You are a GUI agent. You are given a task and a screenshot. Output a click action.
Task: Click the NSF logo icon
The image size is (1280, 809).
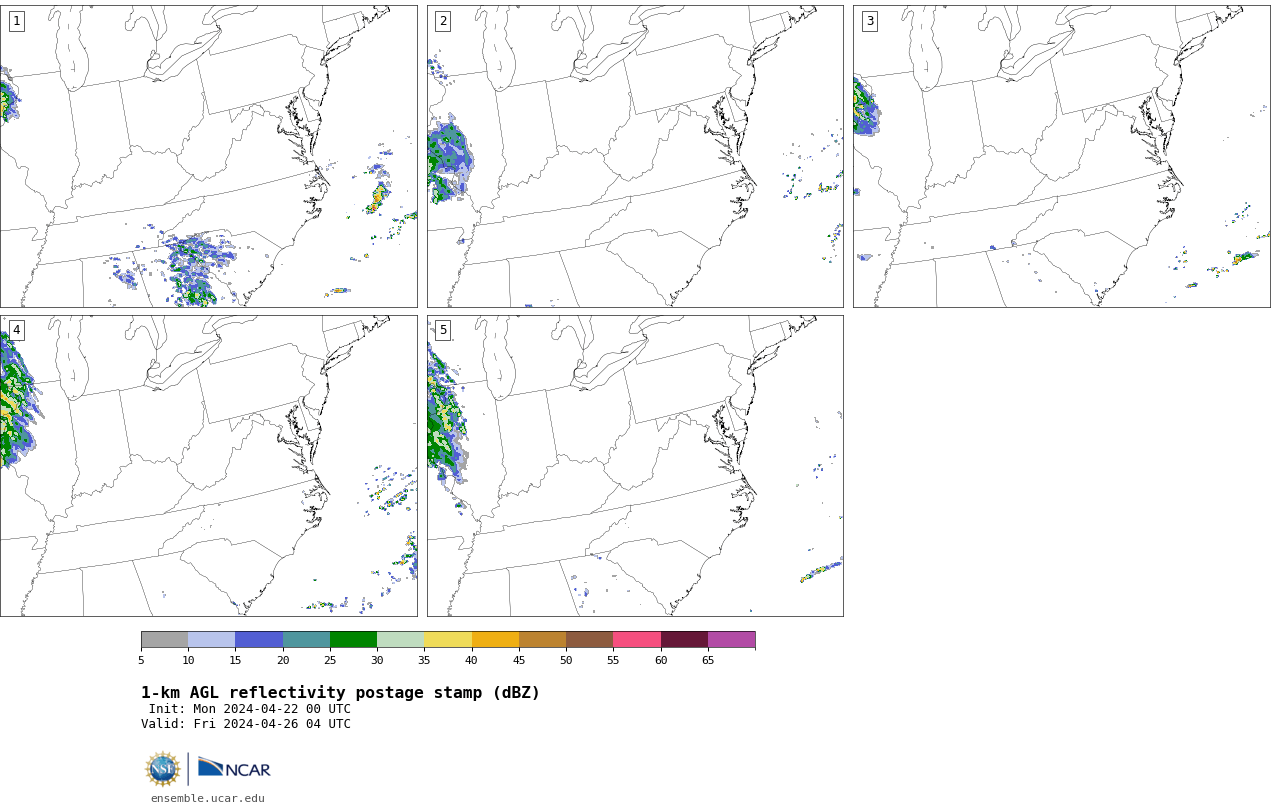coord(163,769)
